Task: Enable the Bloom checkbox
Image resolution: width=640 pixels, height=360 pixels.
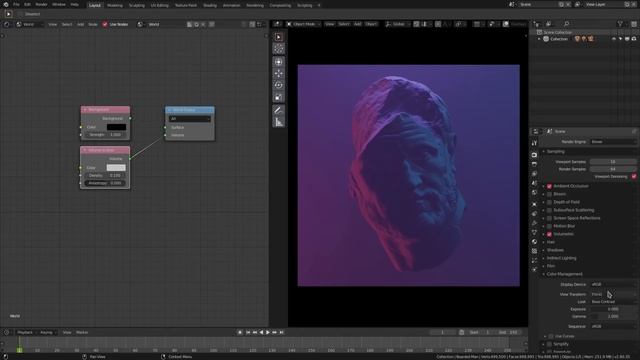Action: point(549,194)
